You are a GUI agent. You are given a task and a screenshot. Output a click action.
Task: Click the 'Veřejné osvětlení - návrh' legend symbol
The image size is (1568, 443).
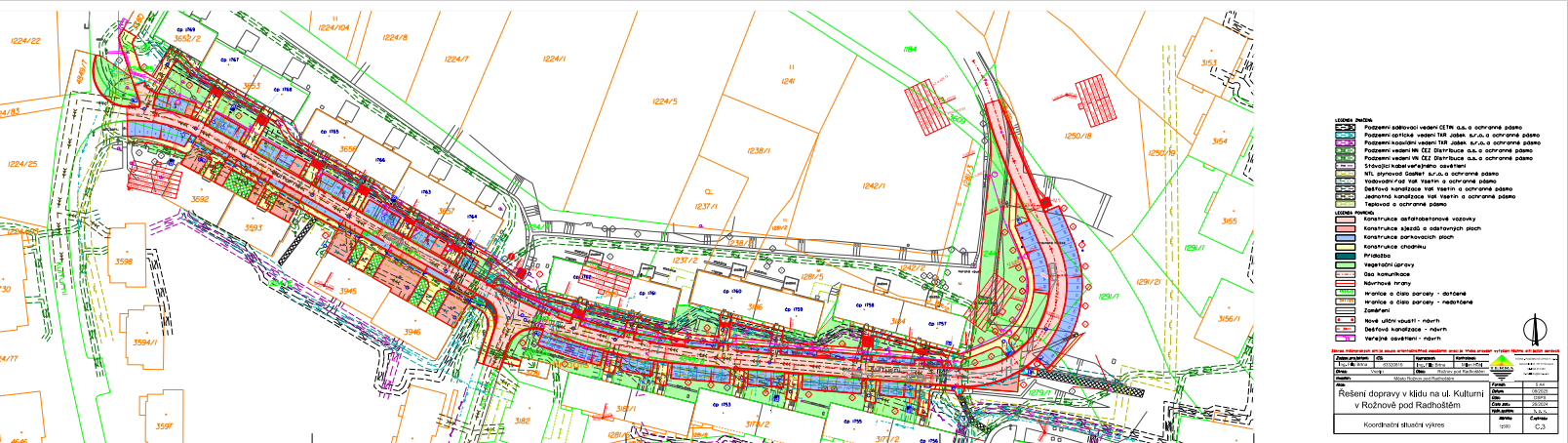(1345, 338)
